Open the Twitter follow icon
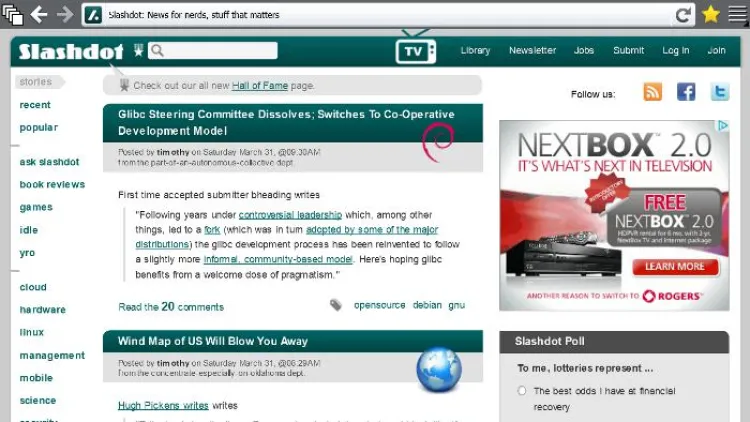Viewport: 750px width, 422px height. (719, 92)
